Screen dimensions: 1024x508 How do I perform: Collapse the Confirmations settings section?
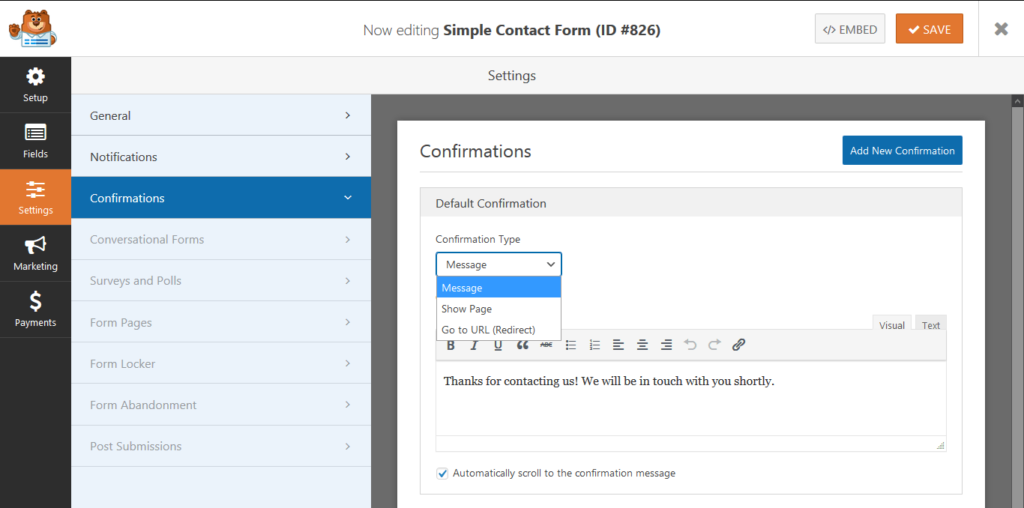(x=221, y=198)
